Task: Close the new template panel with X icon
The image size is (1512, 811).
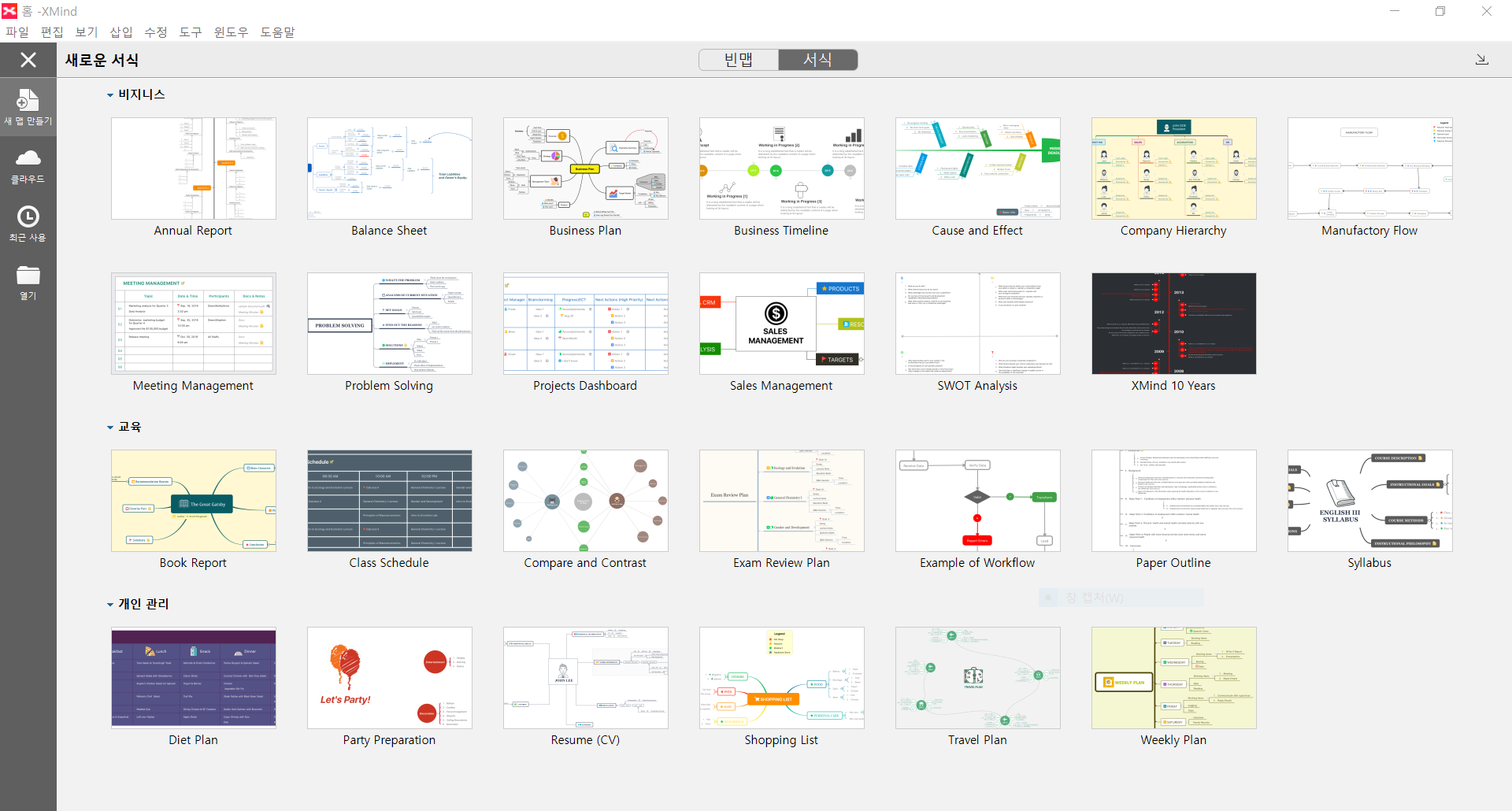Action: click(x=28, y=60)
